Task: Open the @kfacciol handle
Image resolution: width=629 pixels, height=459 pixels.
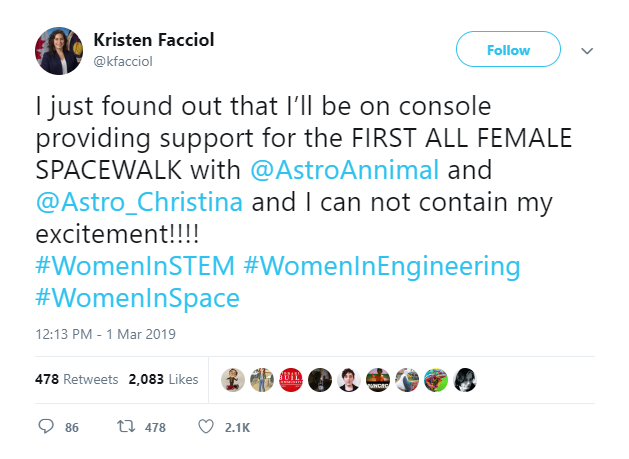Action: pos(123,61)
